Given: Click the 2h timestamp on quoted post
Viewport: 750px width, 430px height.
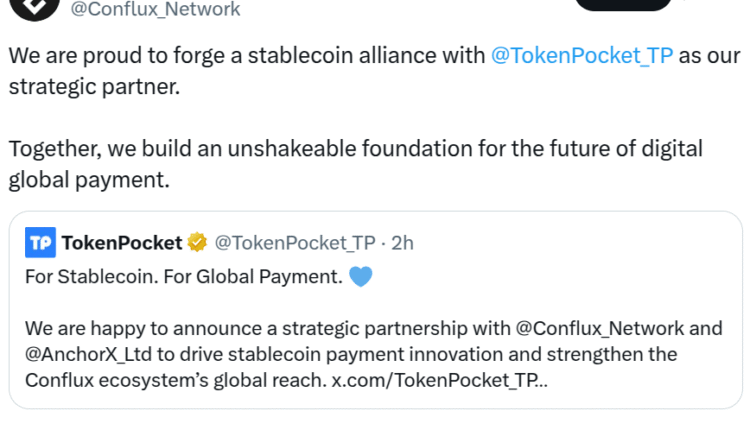Looking at the screenshot, I should [402, 242].
